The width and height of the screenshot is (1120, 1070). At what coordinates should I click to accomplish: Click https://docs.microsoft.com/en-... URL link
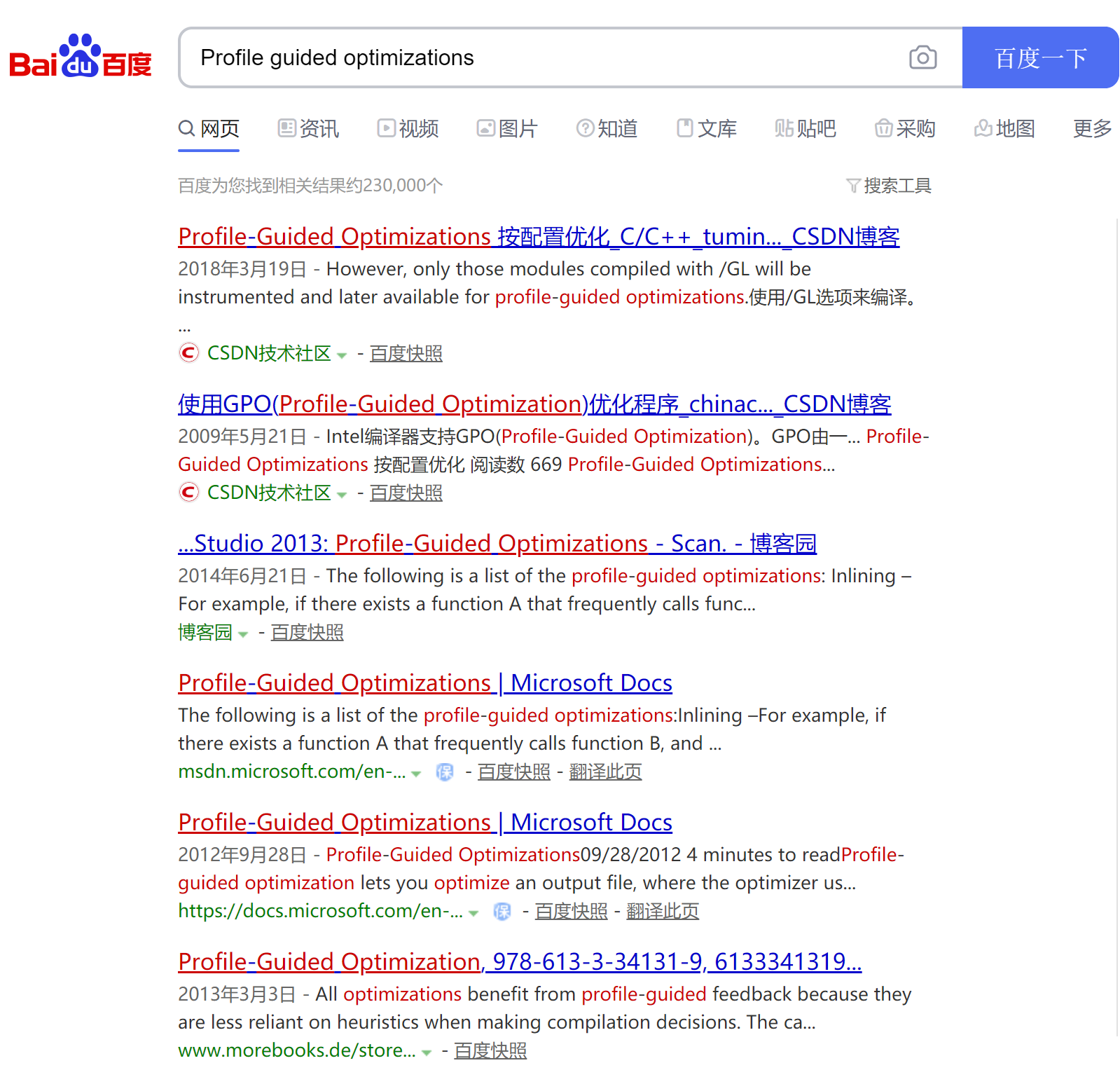tap(321, 911)
